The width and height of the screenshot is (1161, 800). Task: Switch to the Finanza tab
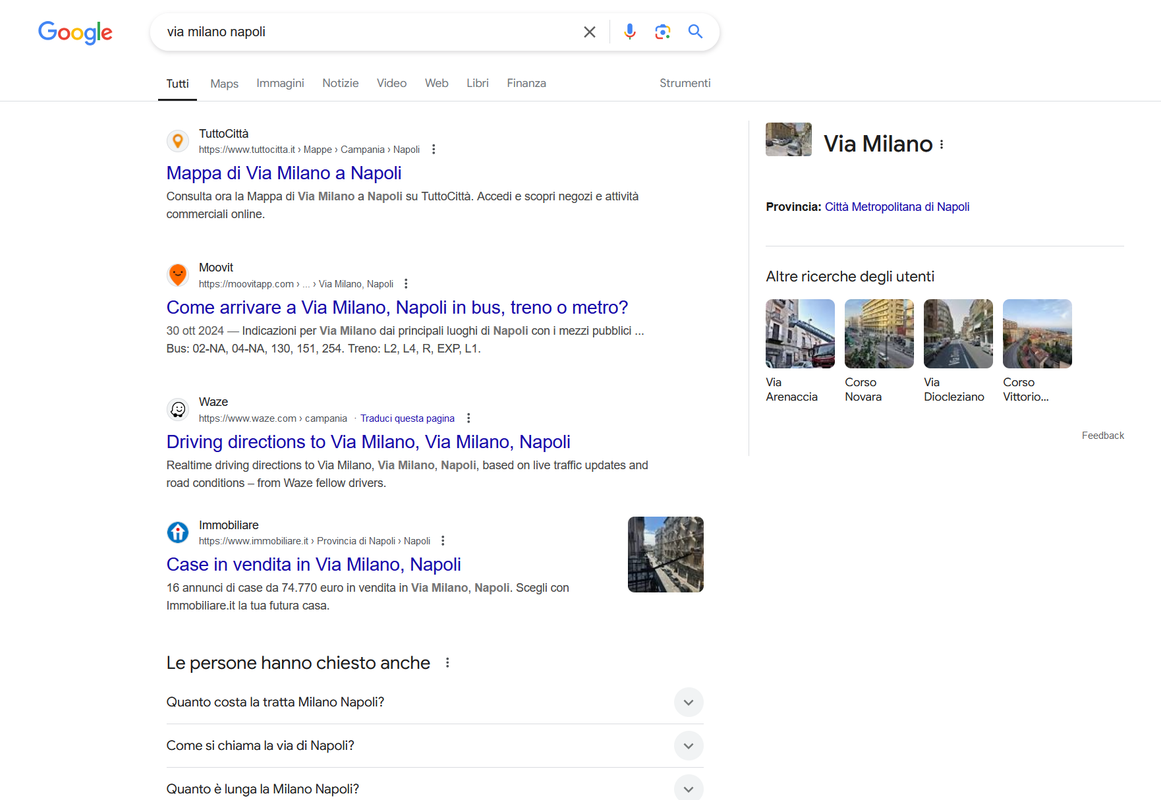[526, 83]
